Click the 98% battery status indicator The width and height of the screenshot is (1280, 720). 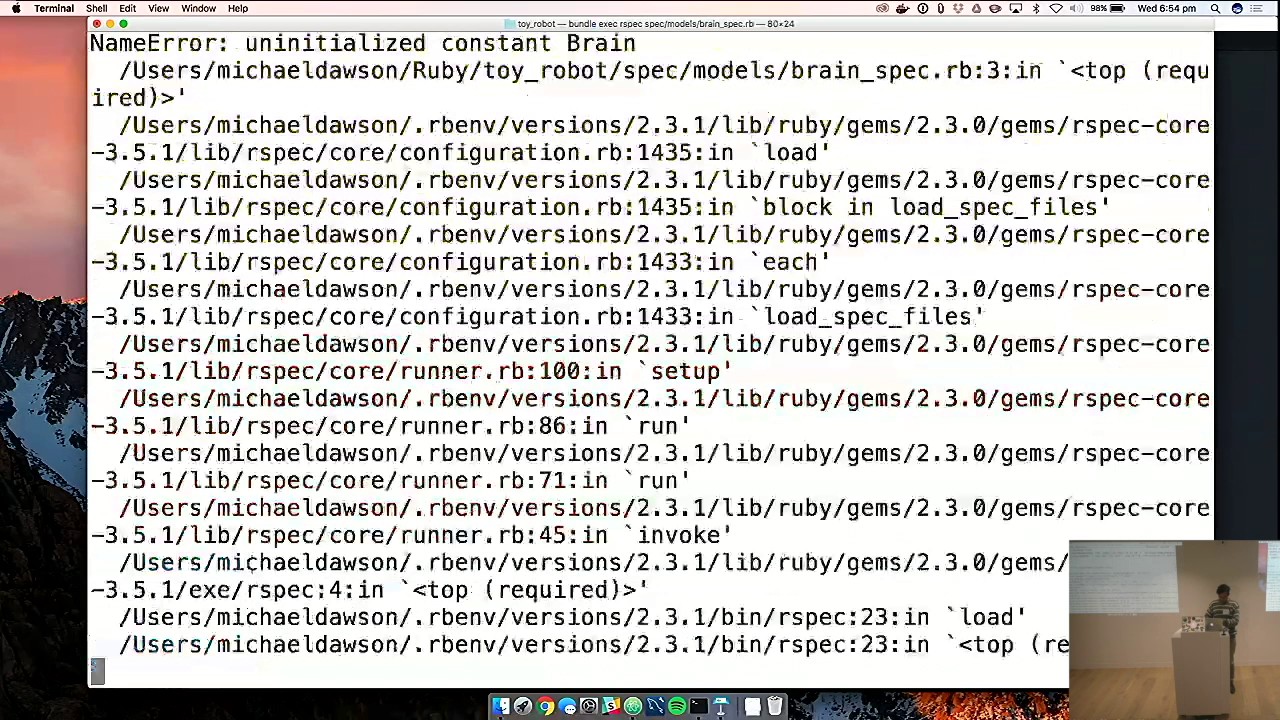[1108, 8]
